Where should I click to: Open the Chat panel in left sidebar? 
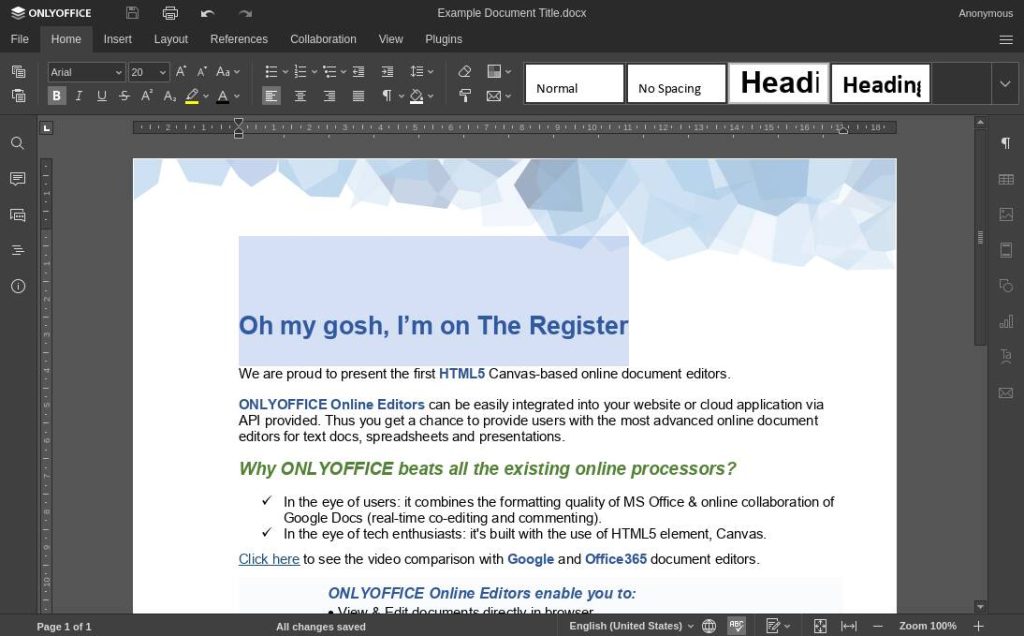click(18, 215)
